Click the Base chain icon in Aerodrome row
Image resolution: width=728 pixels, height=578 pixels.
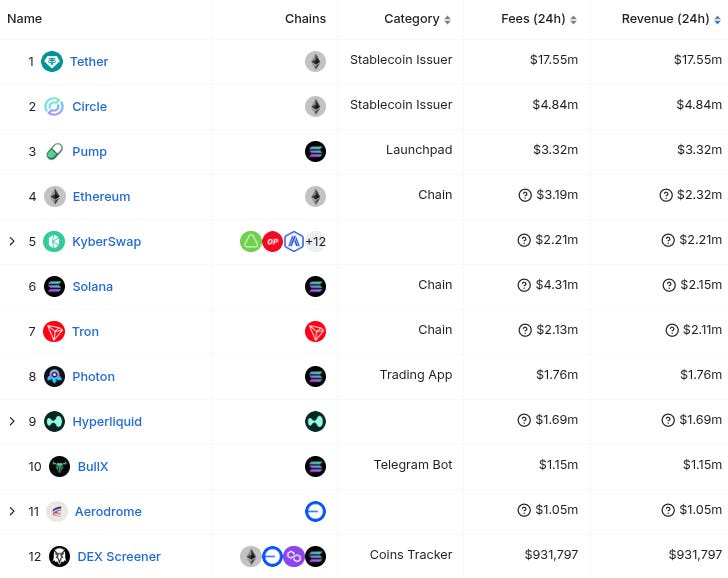315,512
